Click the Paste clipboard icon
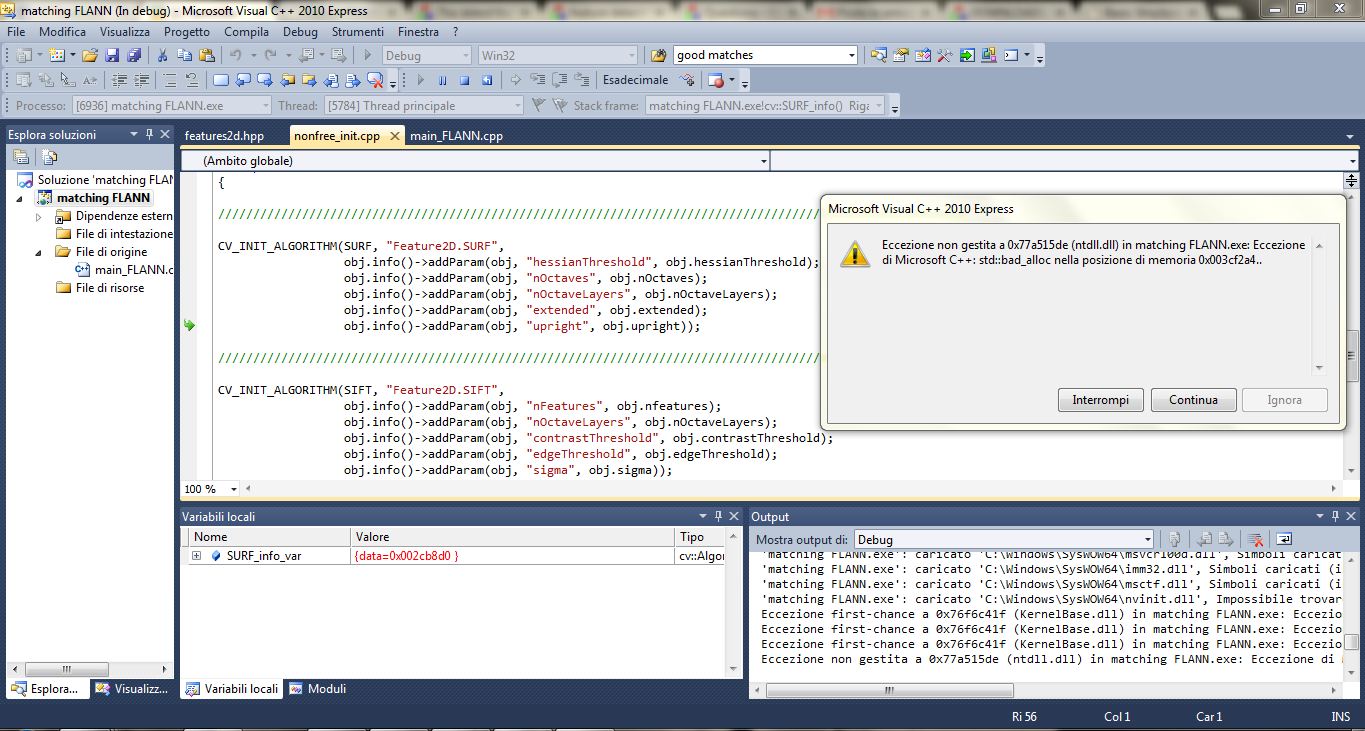Viewport: 1365px width, 731px height. [x=206, y=55]
